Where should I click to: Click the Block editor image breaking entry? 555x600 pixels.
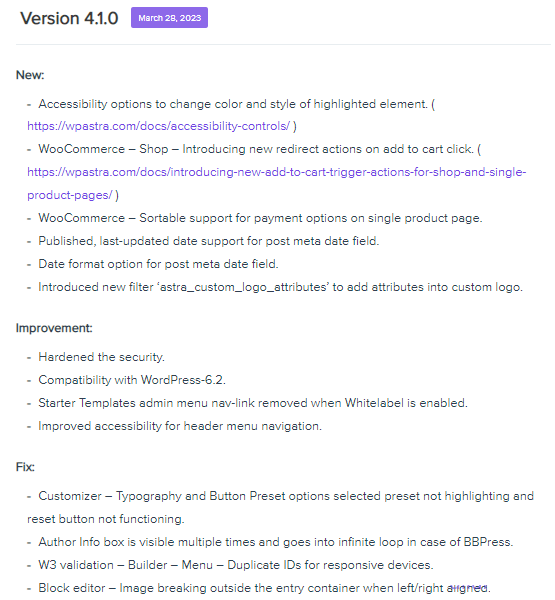coord(264,588)
